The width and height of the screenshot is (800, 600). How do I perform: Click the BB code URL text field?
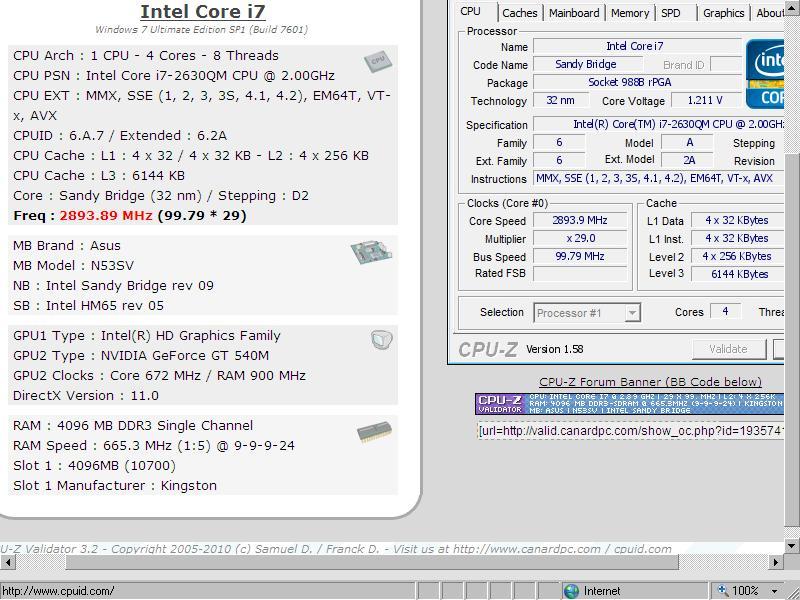click(x=630, y=431)
